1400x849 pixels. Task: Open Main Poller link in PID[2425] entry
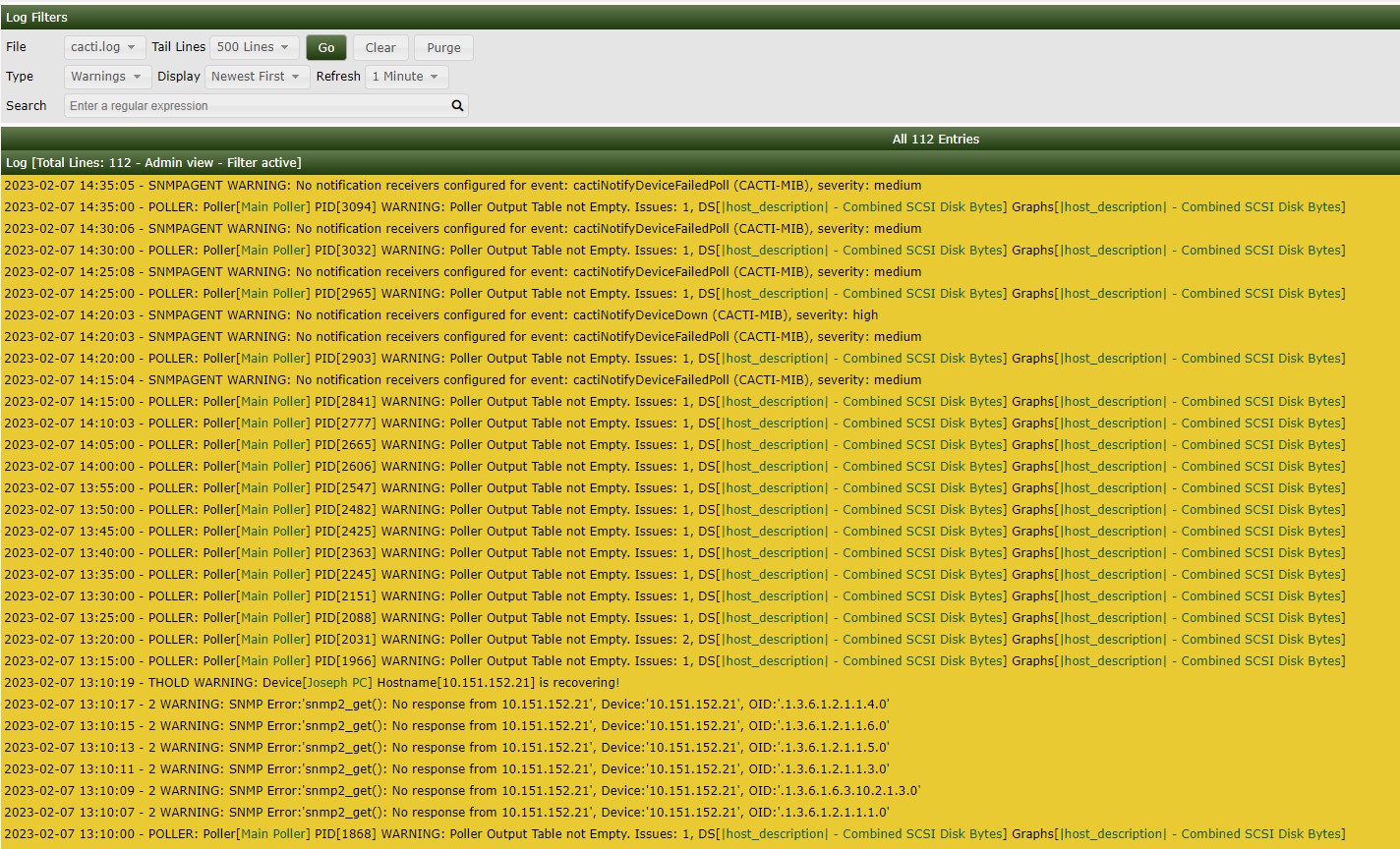[x=273, y=532]
